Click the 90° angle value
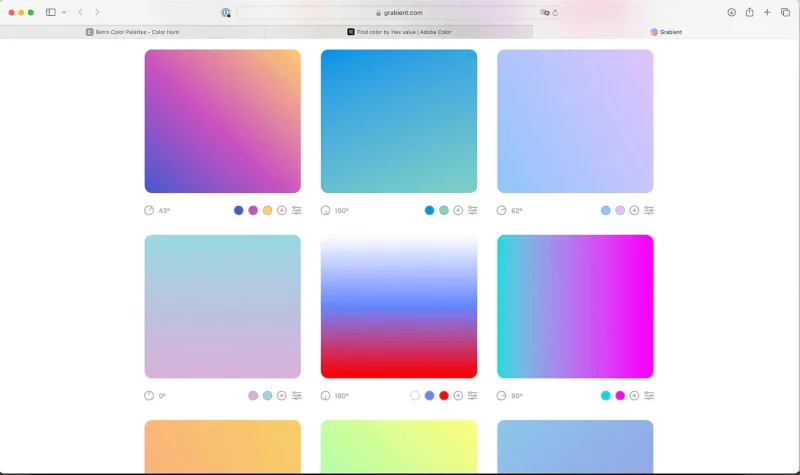This screenshot has width=800, height=475. (517, 395)
